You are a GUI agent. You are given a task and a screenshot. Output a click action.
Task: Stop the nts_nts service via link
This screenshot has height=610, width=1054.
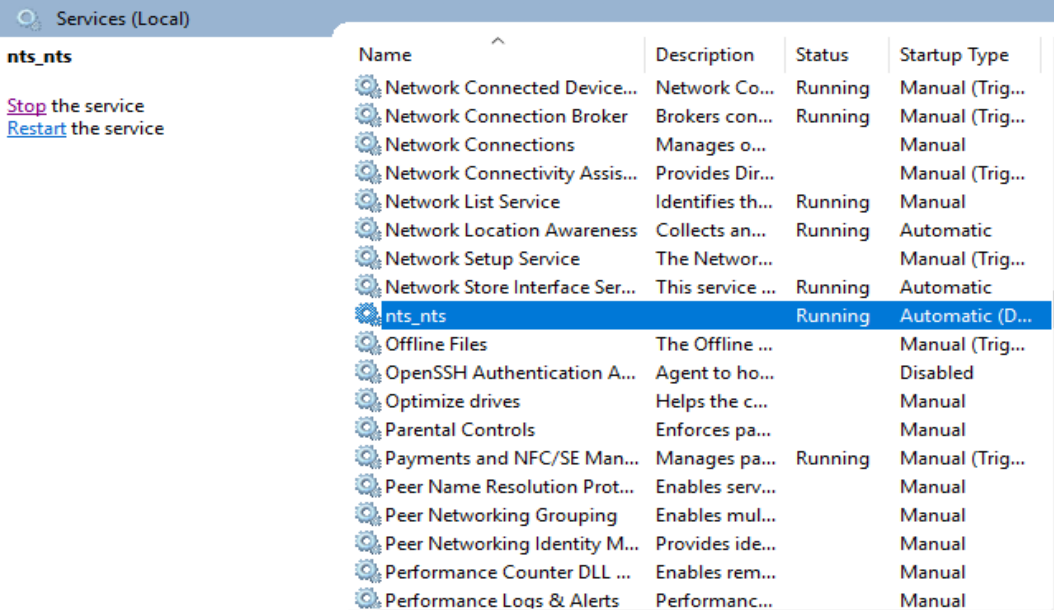click(x=26, y=106)
